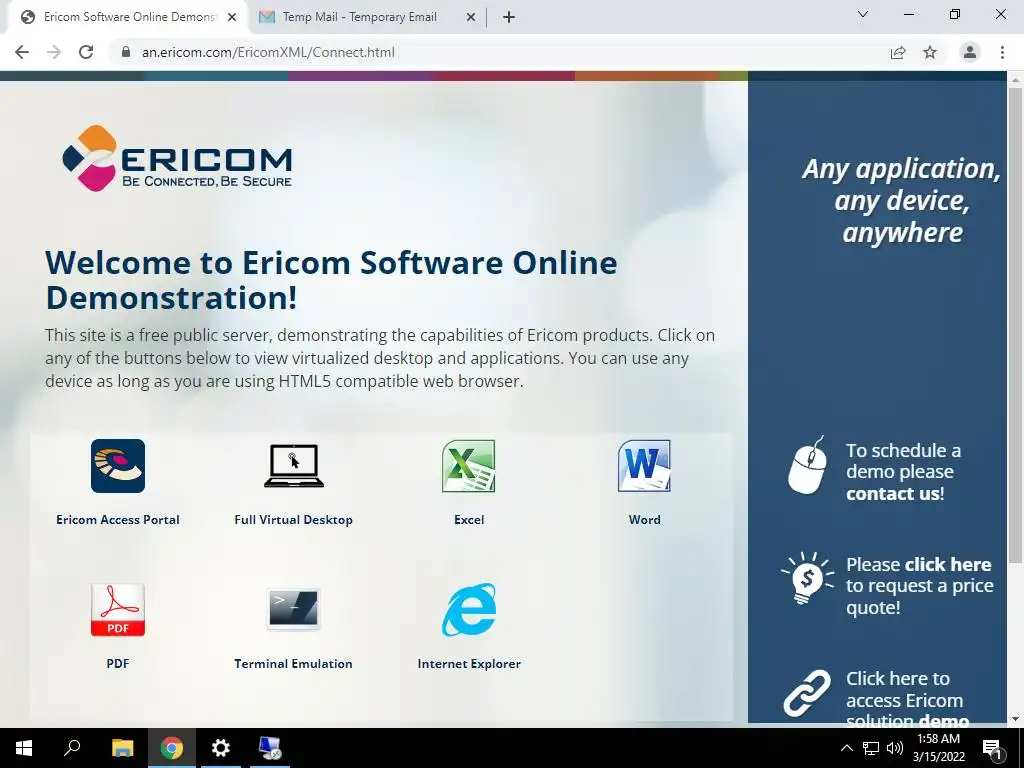The image size is (1024, 768).
Task: Expand the hidden tray icons chevron
Action: tap(846, 748)
